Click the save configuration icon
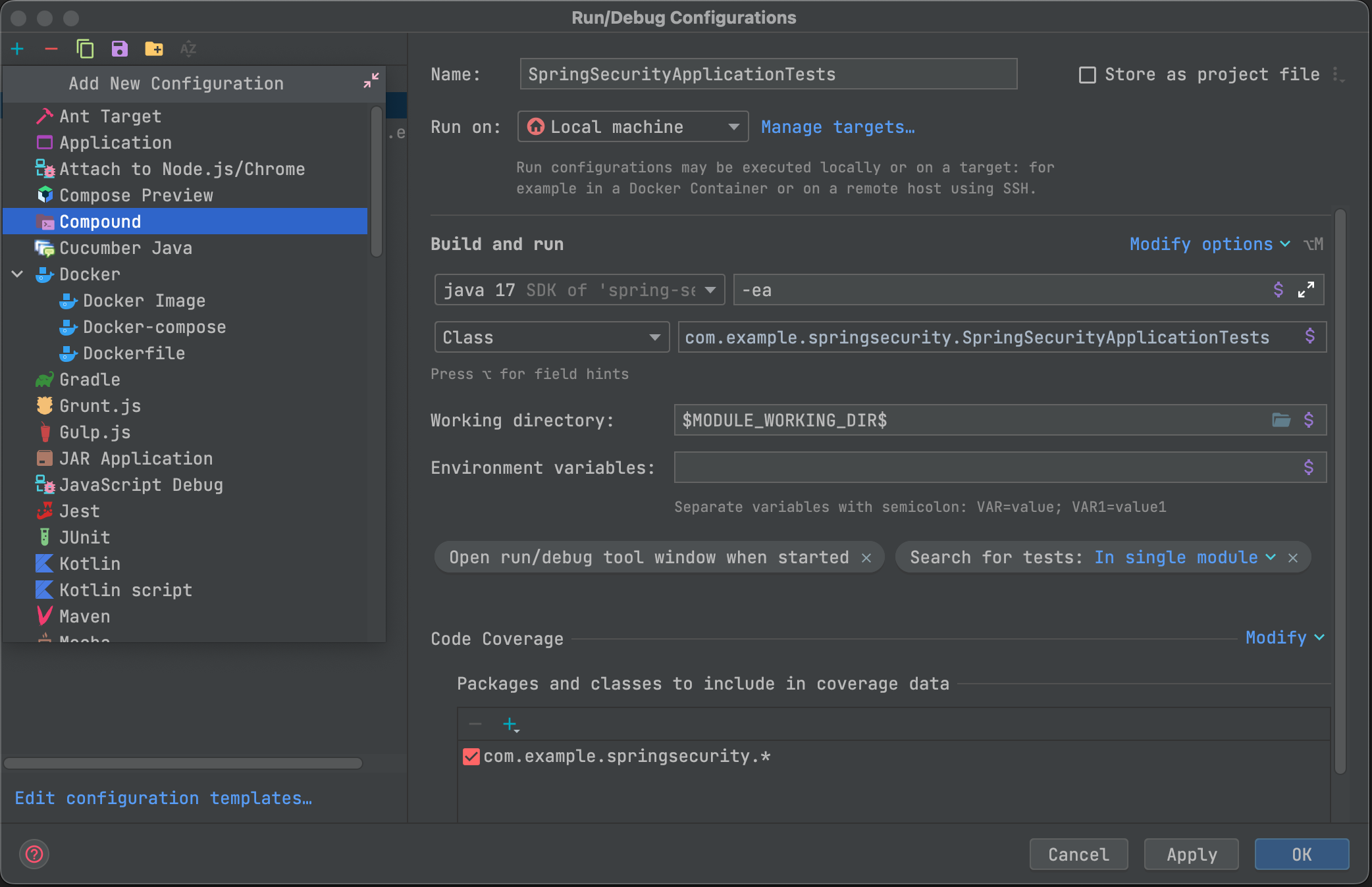The image size is (1372, 887). (x=119, y=49)
